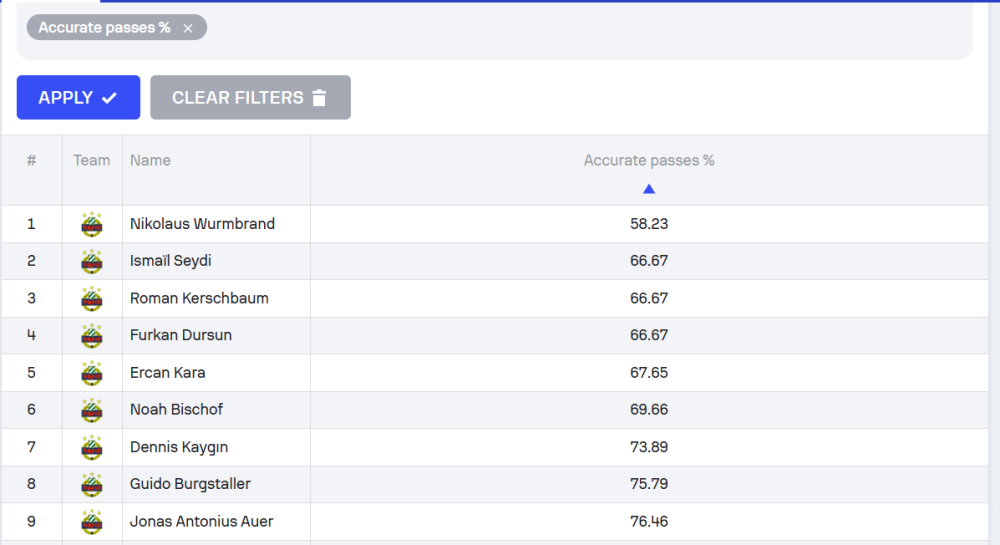
Task: Click the 75.79 value for Guido Burgstaller
Action: coord(649,484)
